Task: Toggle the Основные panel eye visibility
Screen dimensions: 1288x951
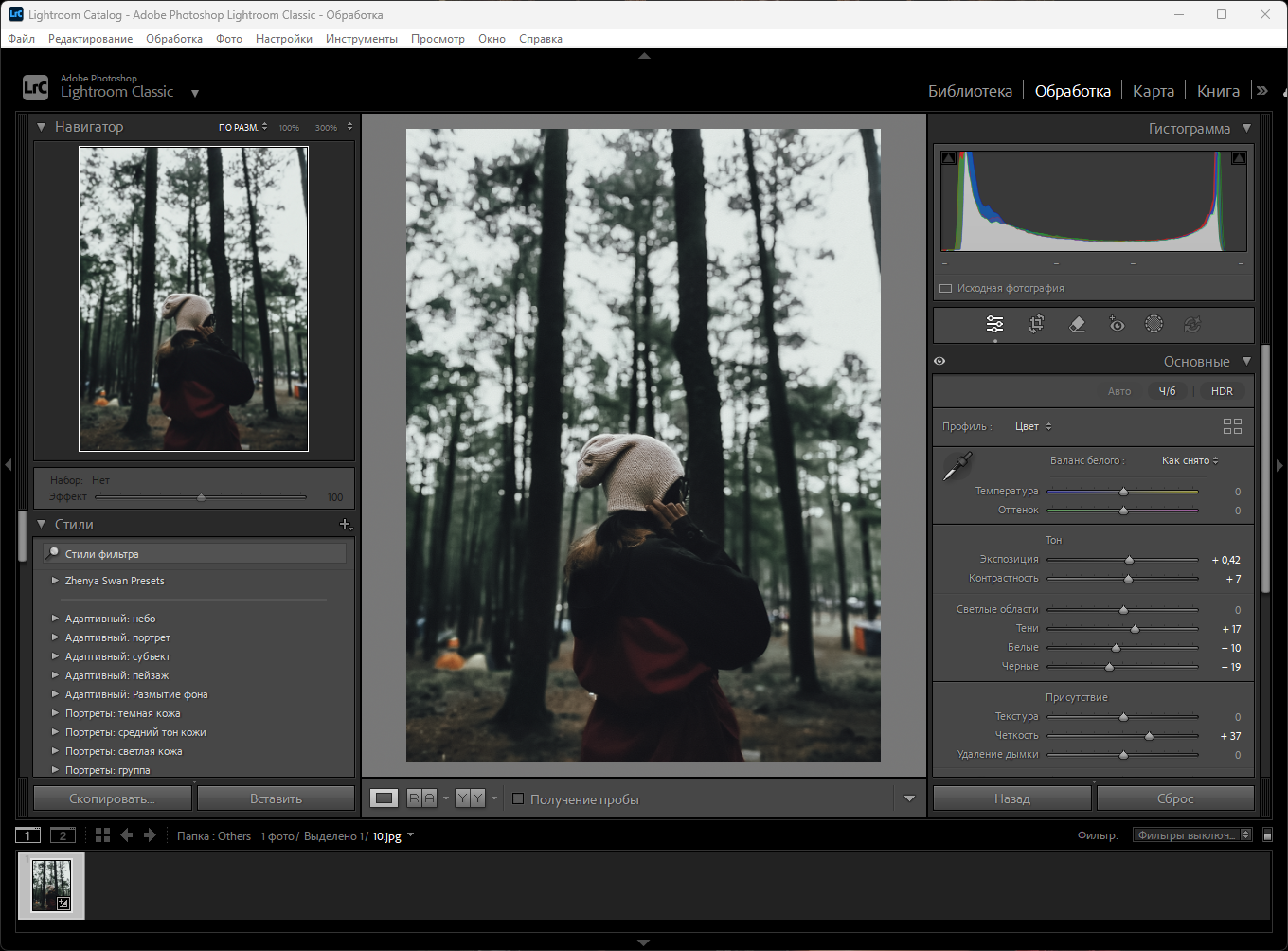Action: 939,361
